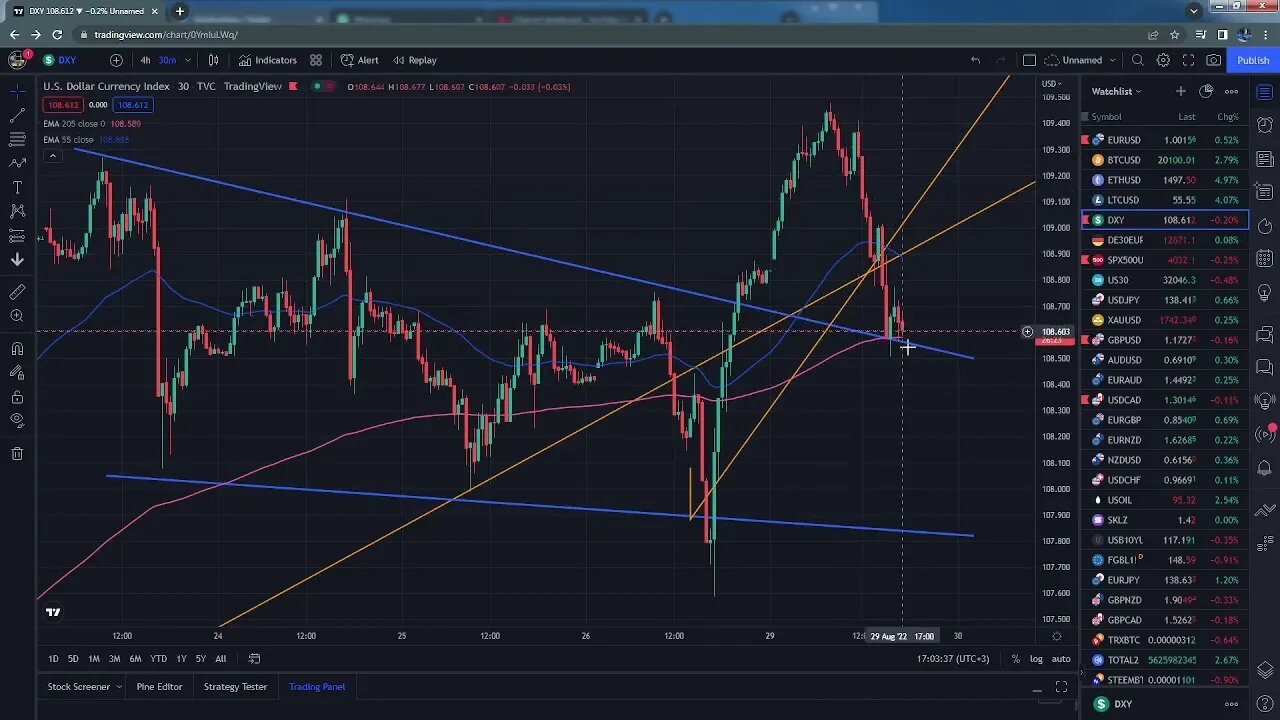This screenshot has height=720, width=1280.
Task: Open the Trading Panel tab
Action: pyautogui.click(x=317, y=687)
